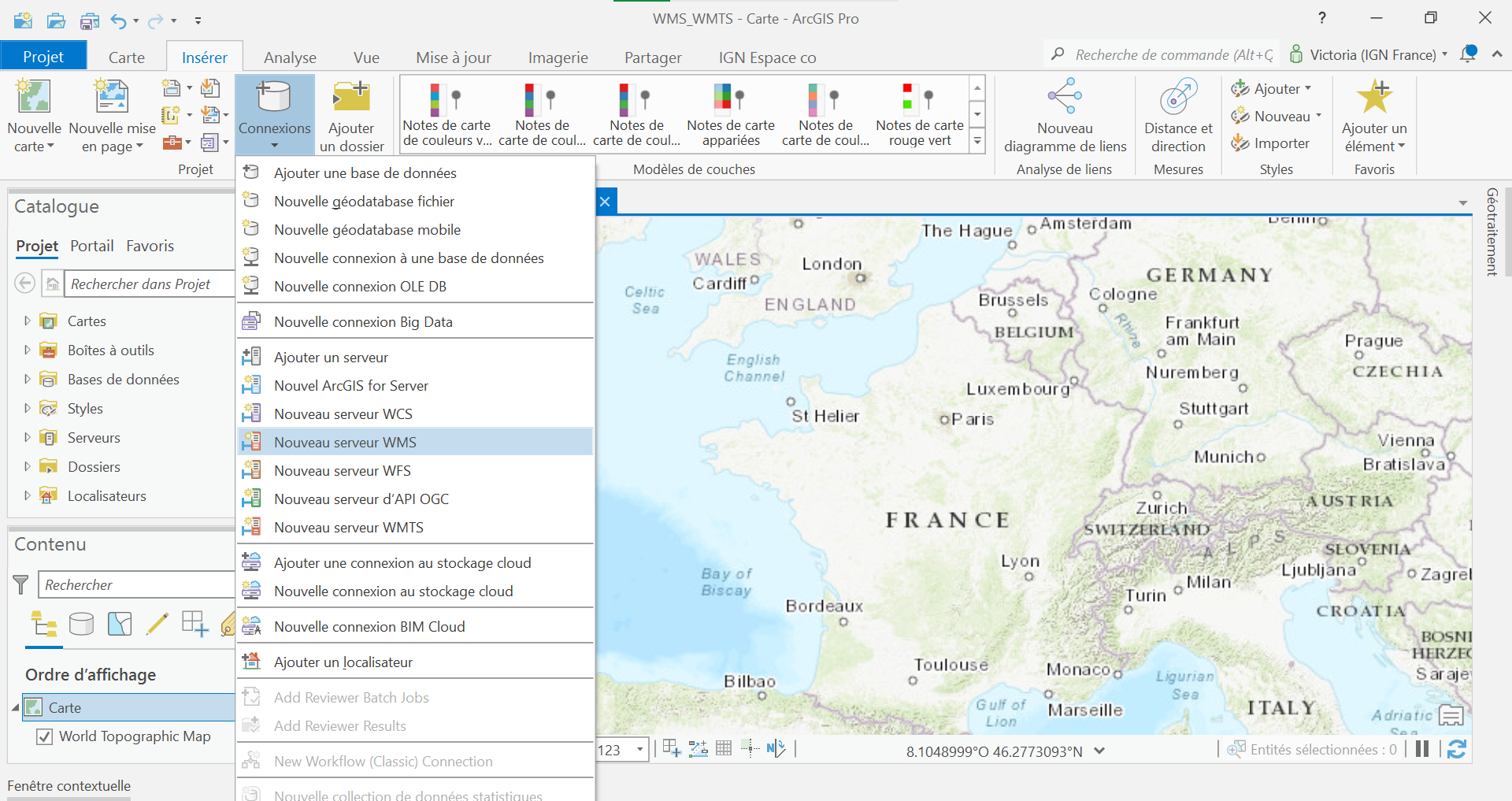Switch Catalogue to Favoris tab

pyautogui.click(x=150, y=246)
